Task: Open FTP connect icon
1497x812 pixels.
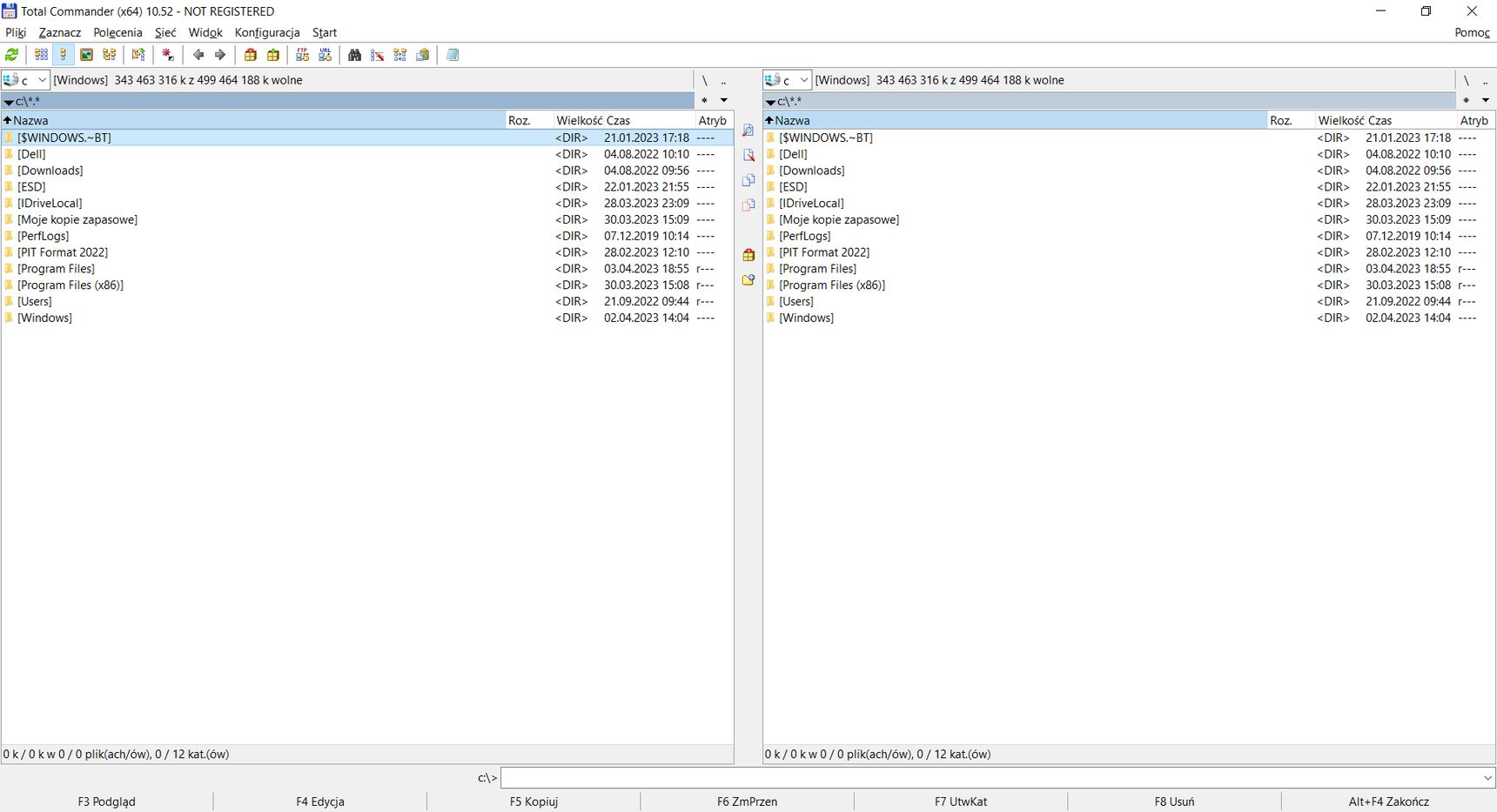Action: pos(302,55)
